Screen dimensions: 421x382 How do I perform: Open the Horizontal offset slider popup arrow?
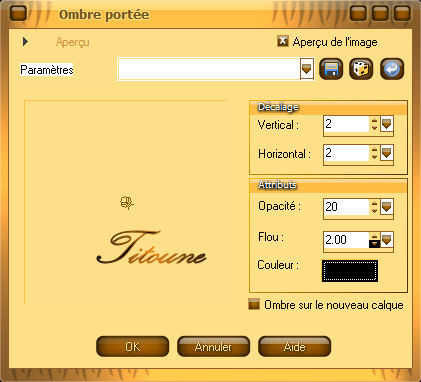coord(387,153)
